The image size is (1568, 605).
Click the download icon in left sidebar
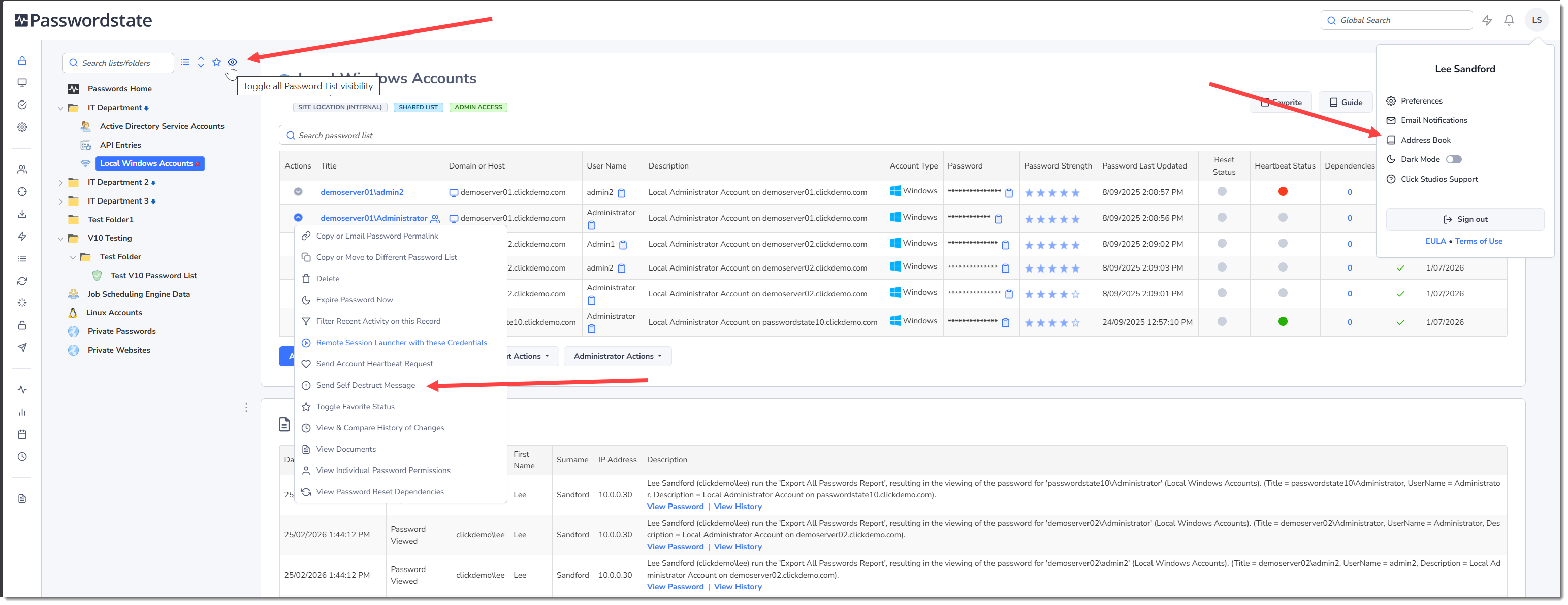click(22, 214)
